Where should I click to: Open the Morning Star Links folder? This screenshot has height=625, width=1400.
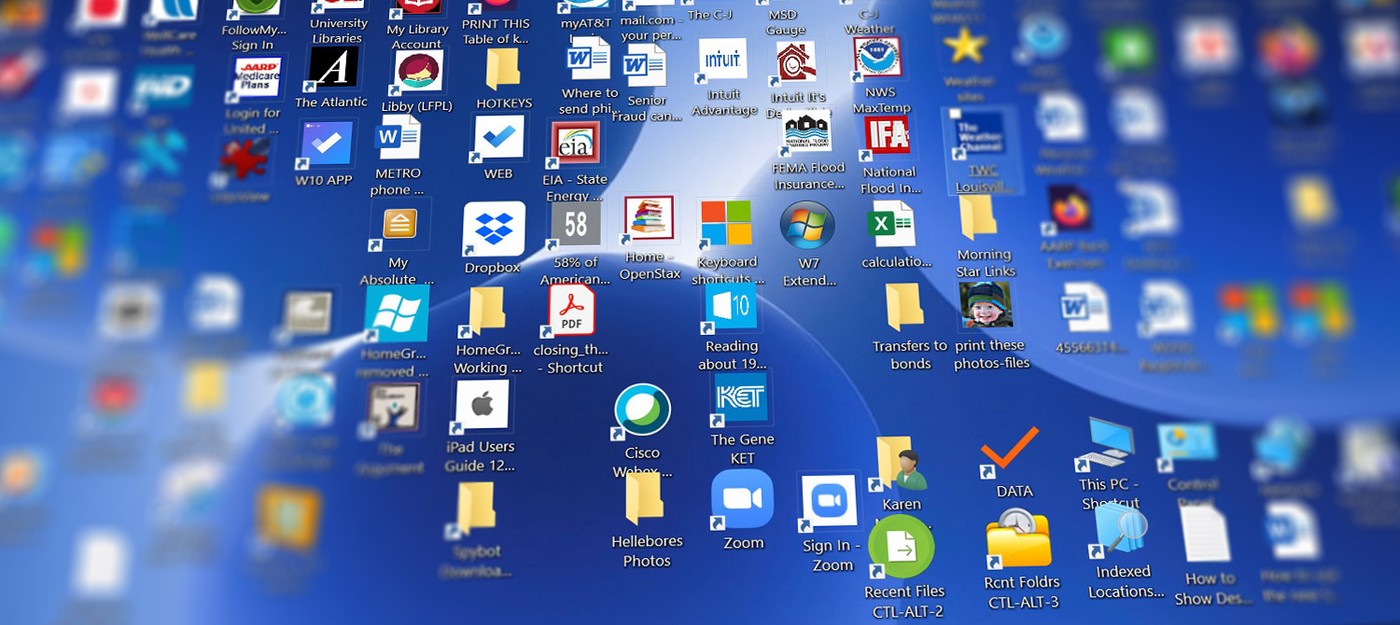click(x=977, y=218)
